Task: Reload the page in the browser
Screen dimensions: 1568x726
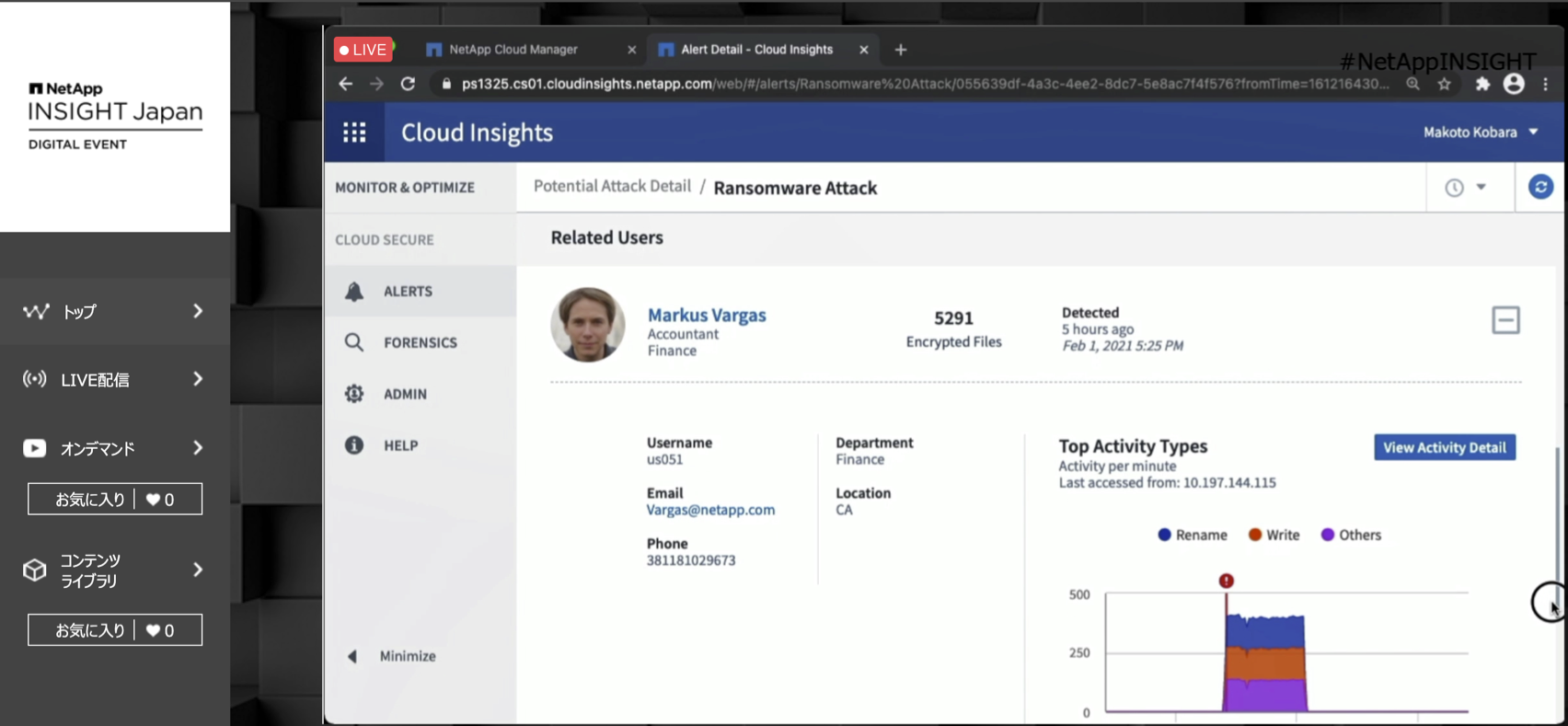Action: click(408, 84)
